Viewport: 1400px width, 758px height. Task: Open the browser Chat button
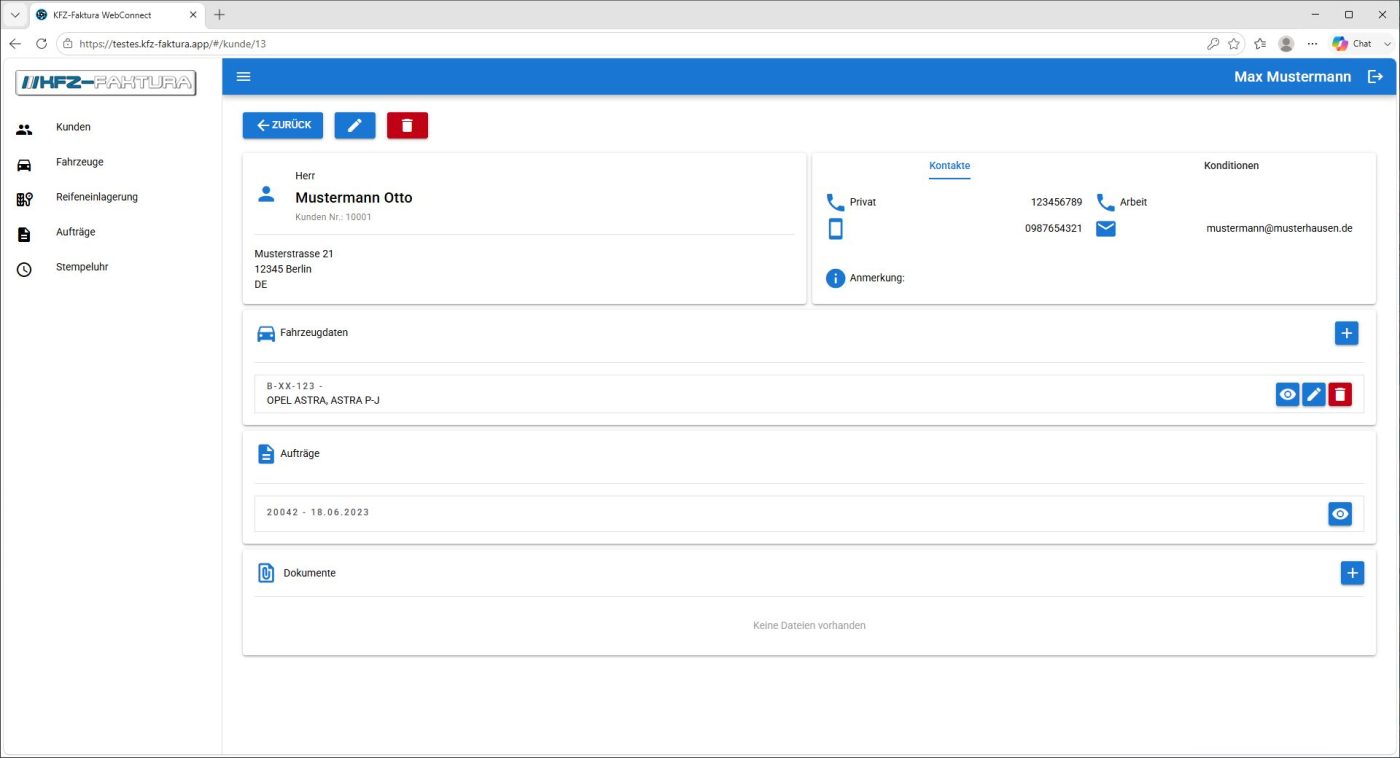[x=1352, y=44]
